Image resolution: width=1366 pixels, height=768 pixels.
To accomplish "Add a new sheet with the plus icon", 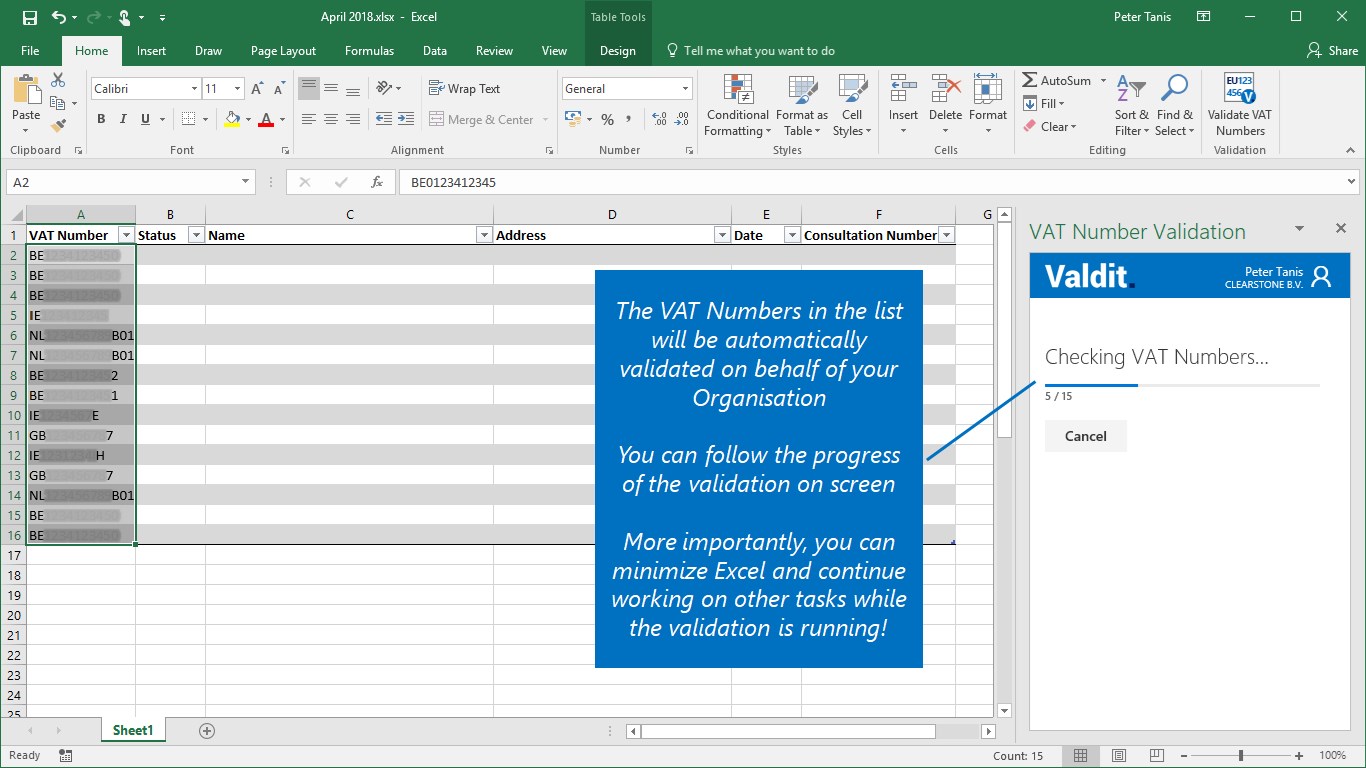I will coord(207,731).
